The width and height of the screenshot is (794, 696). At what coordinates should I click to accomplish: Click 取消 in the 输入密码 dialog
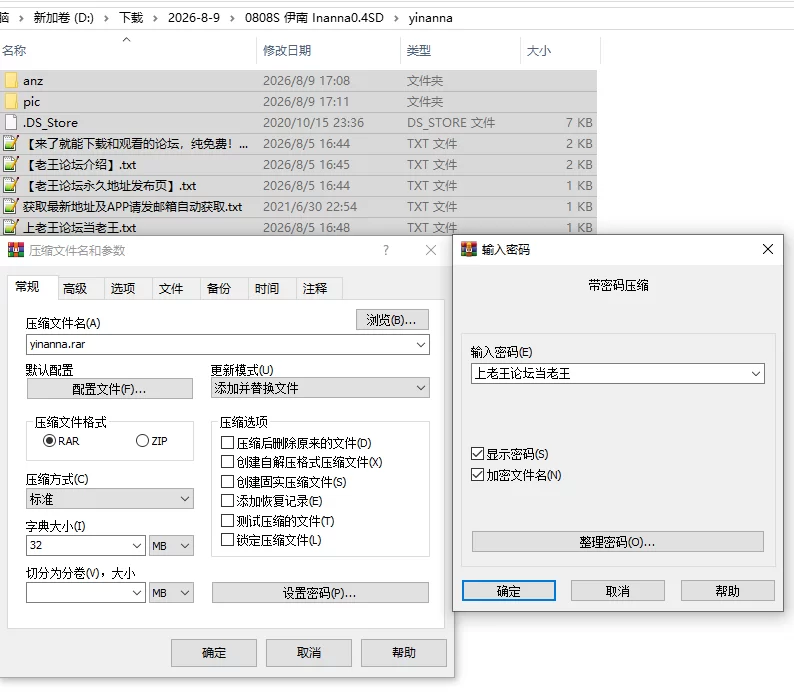pyautogui.click(x=618, y=591)
